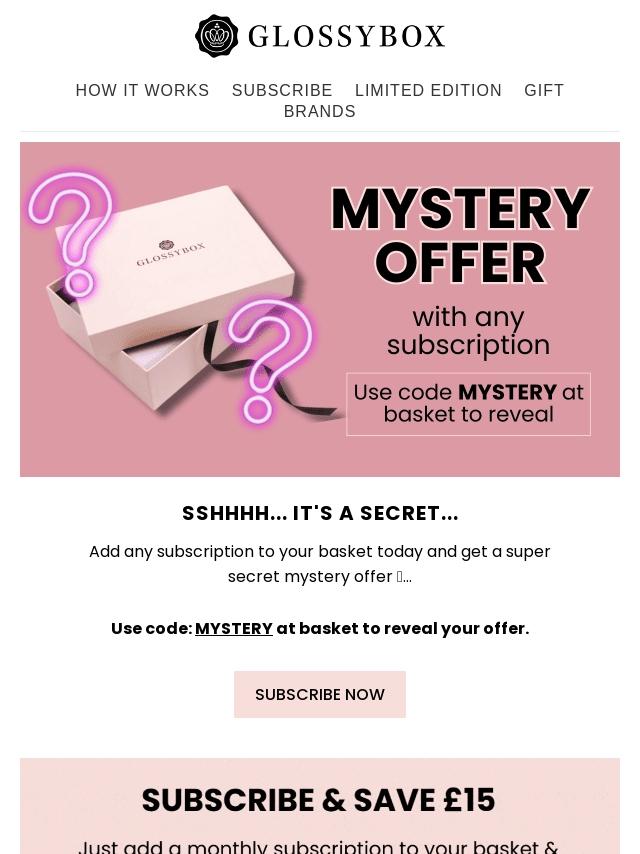Click the small logo on the box lid

point(170,254)
